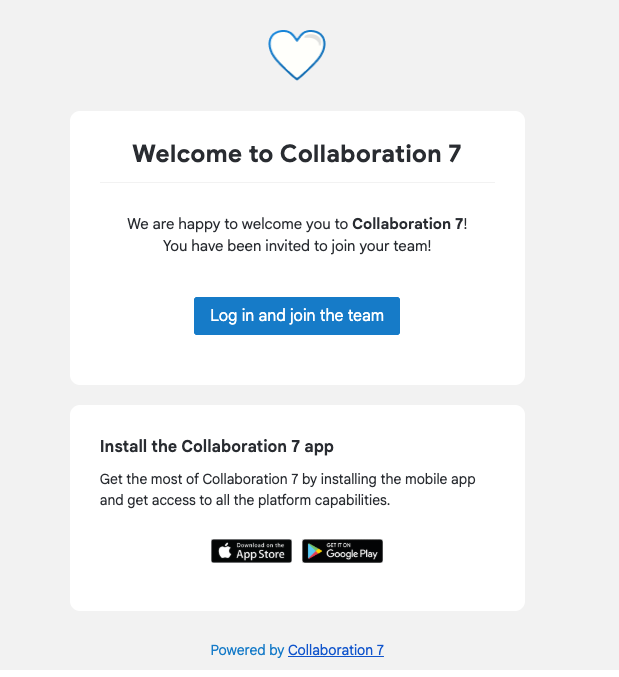This screenshot has height=677, width=619.
Task: Open the App Store download badge
Action: [251, 551]
